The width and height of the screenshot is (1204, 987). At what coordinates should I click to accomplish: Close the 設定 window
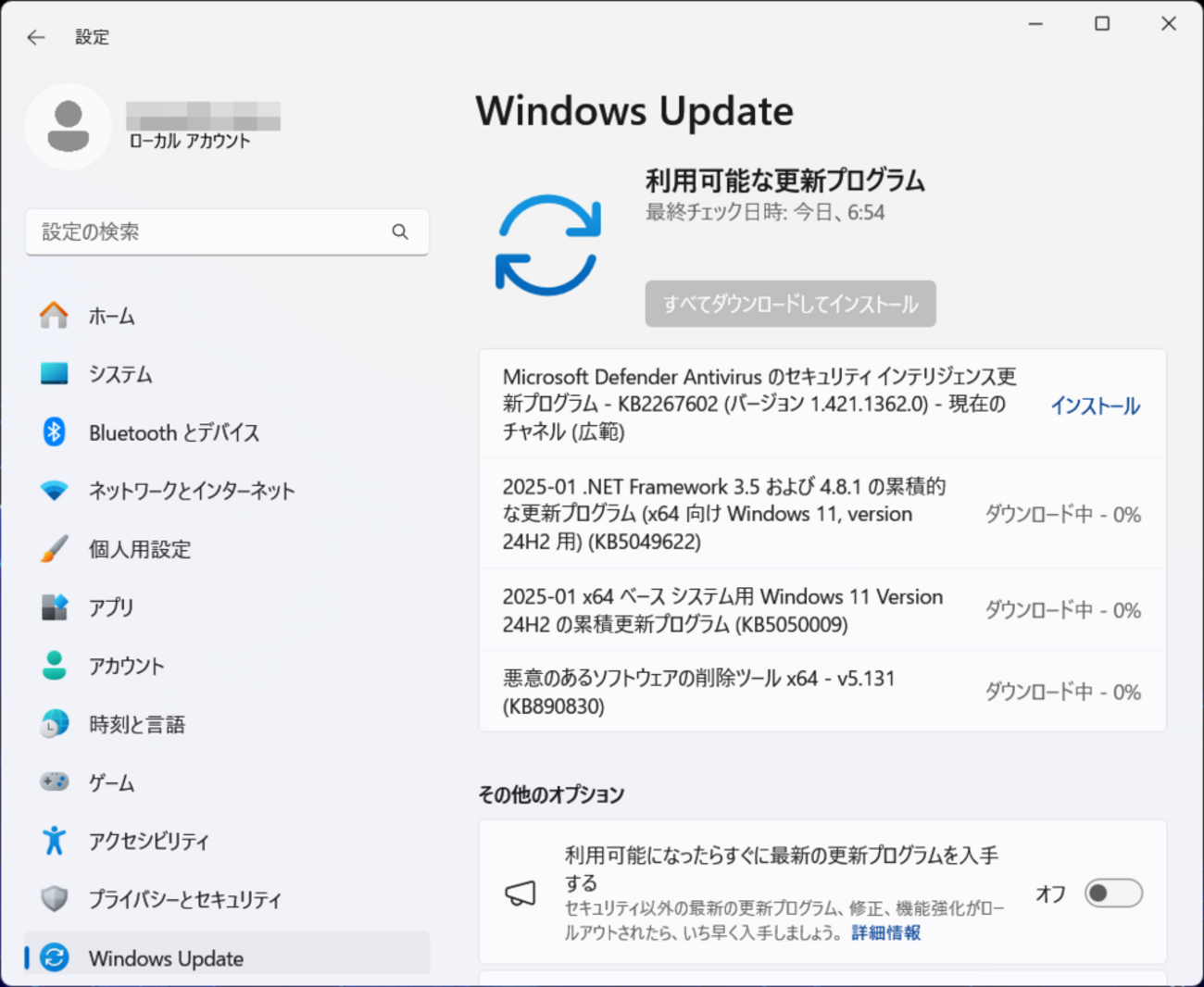pos(1169,24)
